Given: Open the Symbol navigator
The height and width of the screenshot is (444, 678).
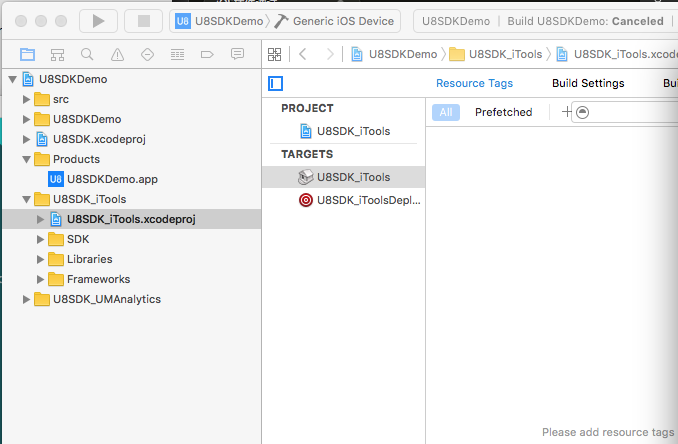Looking at the screenshot, I should click(x=57, y=54).
